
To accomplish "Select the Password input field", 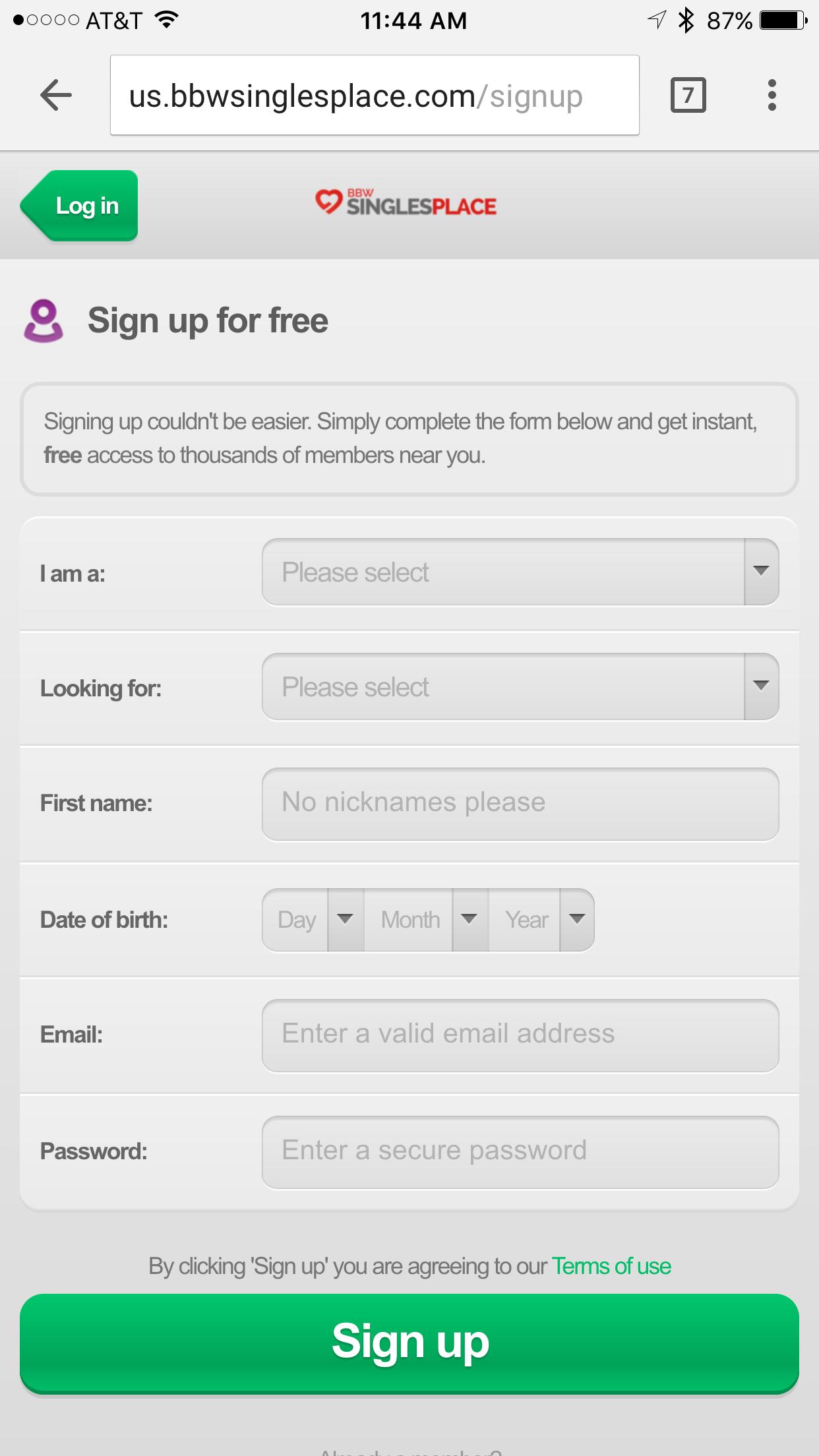I will point(520,1151).
